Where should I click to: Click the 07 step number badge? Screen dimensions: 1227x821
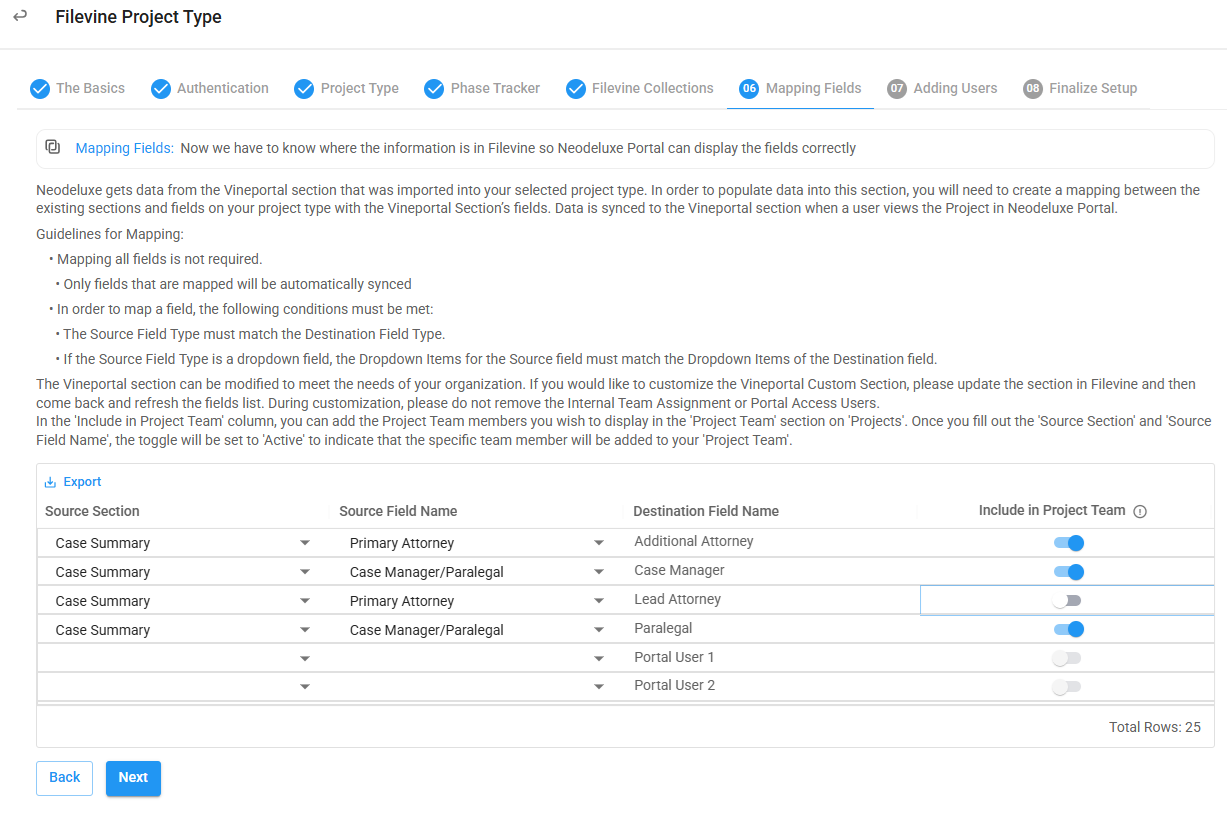(897, 89)
